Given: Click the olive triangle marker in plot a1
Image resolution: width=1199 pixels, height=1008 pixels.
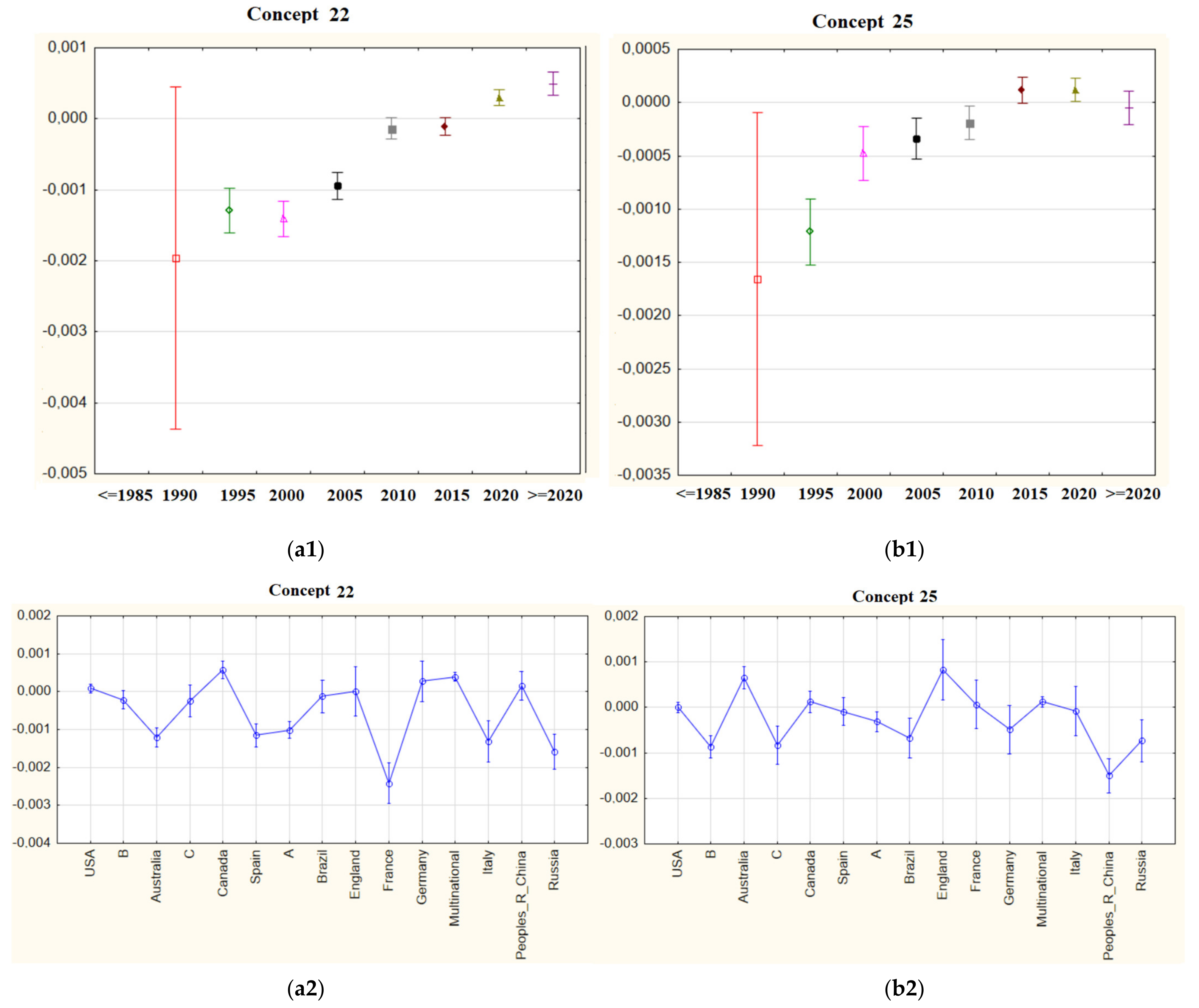Looking at the screenshot, I should point(500,98).
